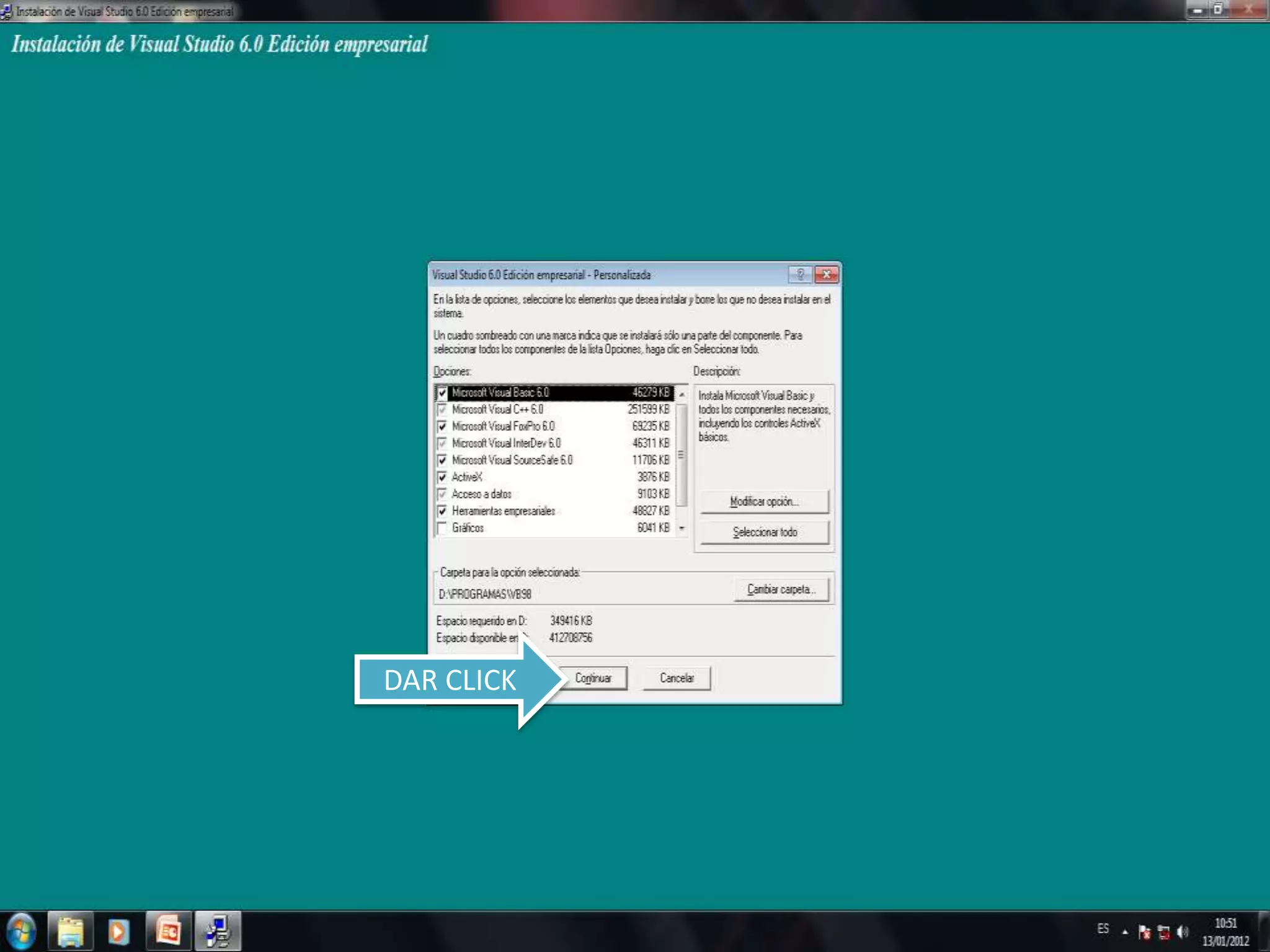Open Windows Explorer from the taskbar
The height and width of the screenshot is (952, 1270).
70,931
